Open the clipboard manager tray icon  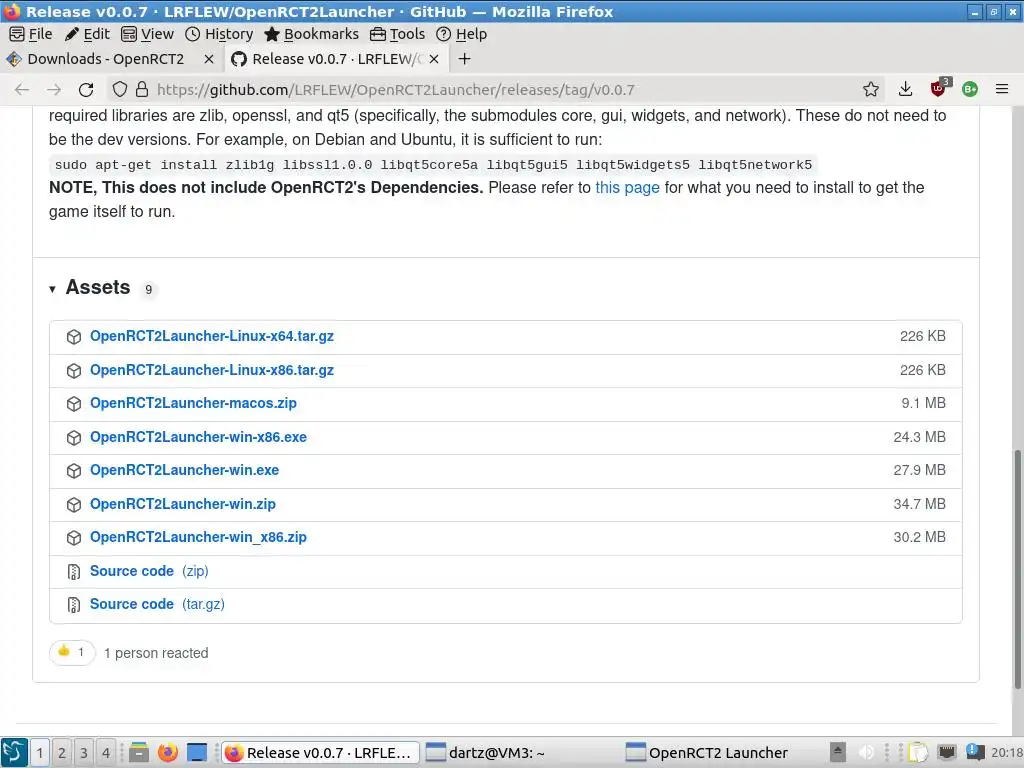tap(918, 753)
